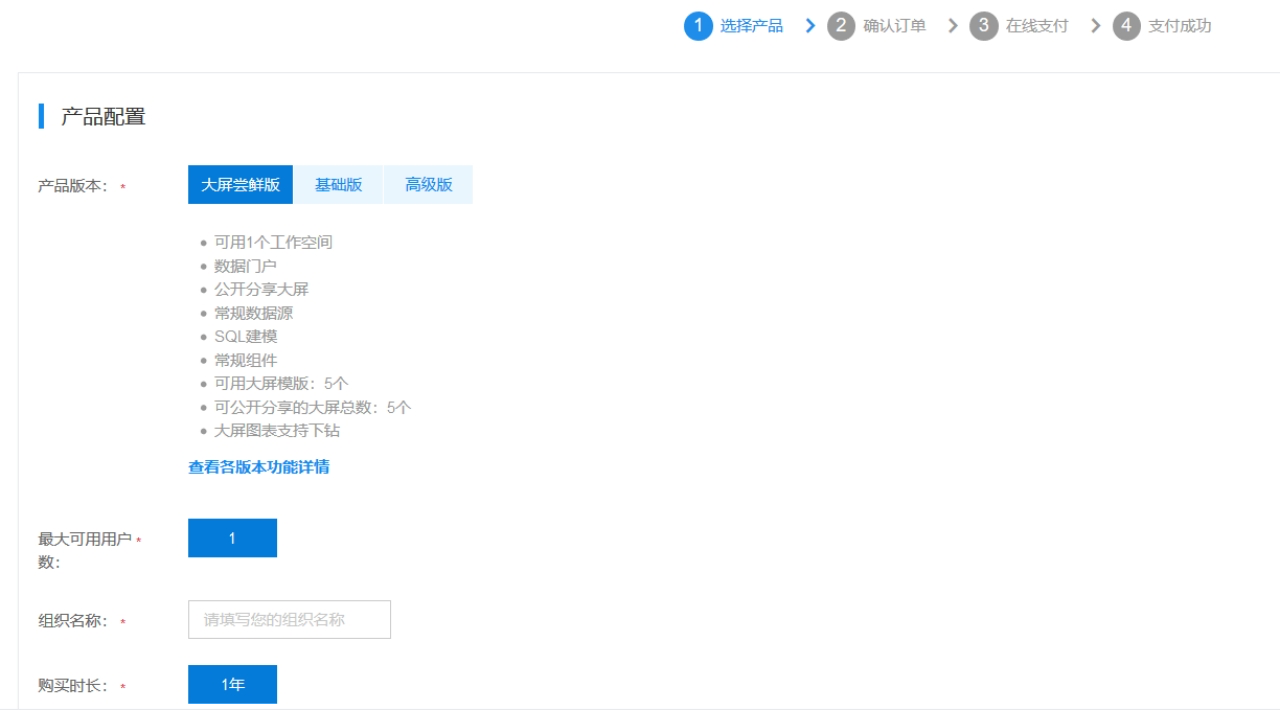The width and height of the screenshot is (1280, 710).
Task: Click the 数据门户 feature text
Action: click(x=245, y=266)
